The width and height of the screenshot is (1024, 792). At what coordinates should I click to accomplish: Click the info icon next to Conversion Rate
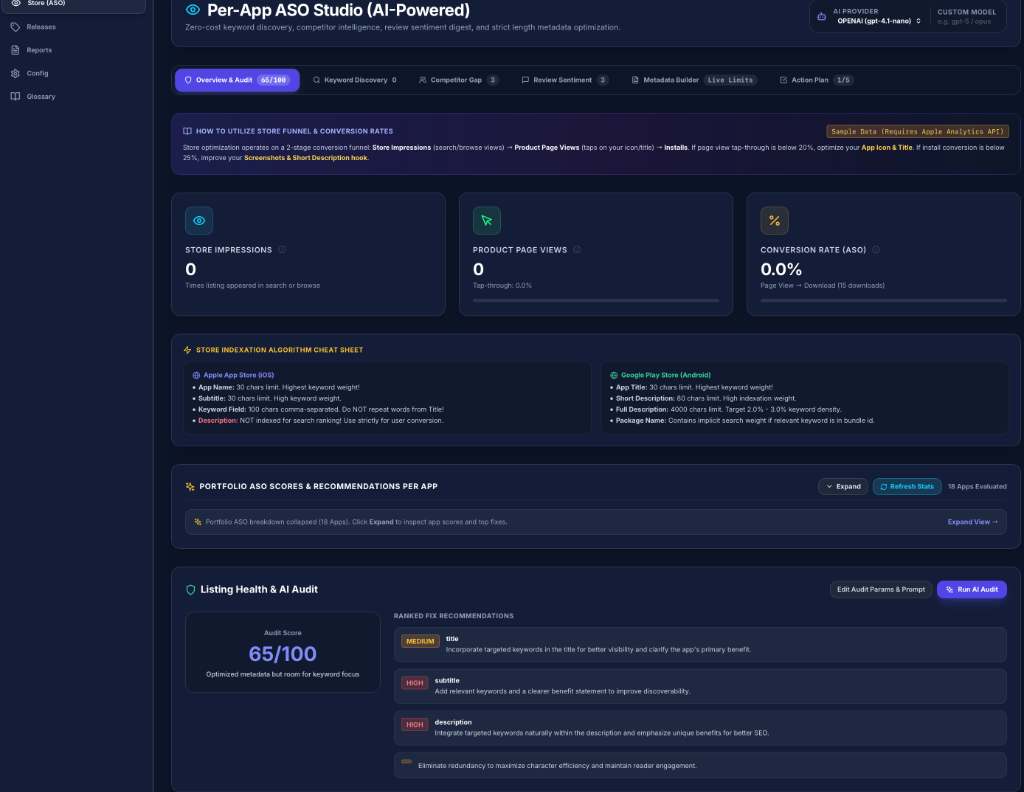876,249
